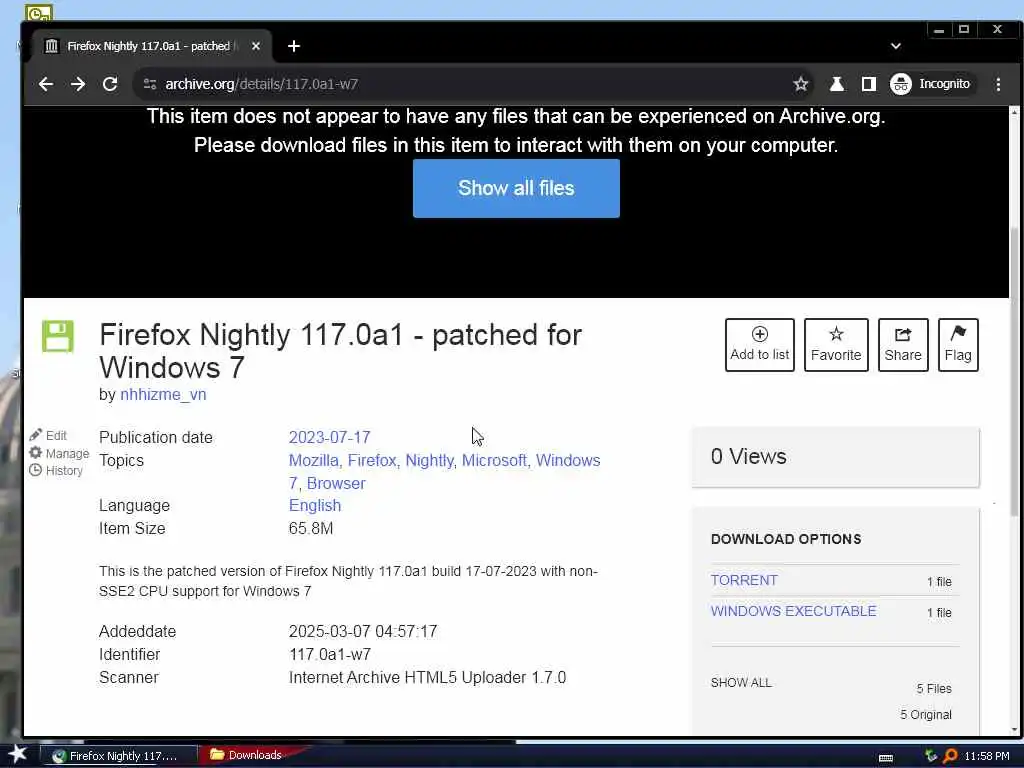Viewport: 1024px width, 768px height.
Task: Click the scrollbar up arrow
Action: 1014,113
